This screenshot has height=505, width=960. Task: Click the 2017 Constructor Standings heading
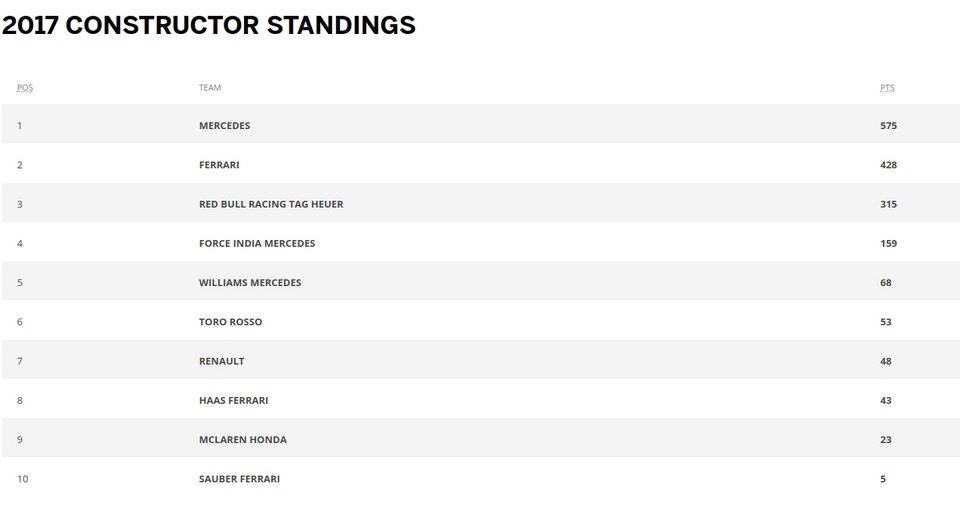pos(209,26)
